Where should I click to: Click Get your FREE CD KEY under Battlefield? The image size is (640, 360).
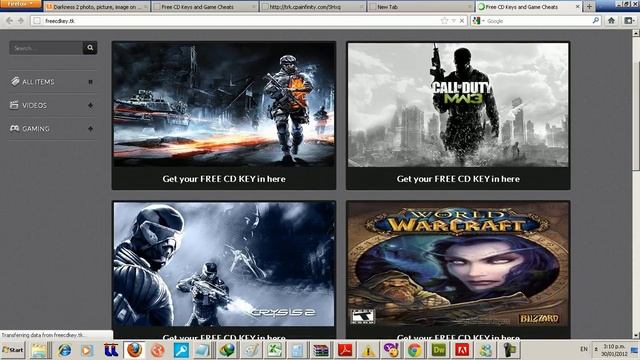point(224,179)
